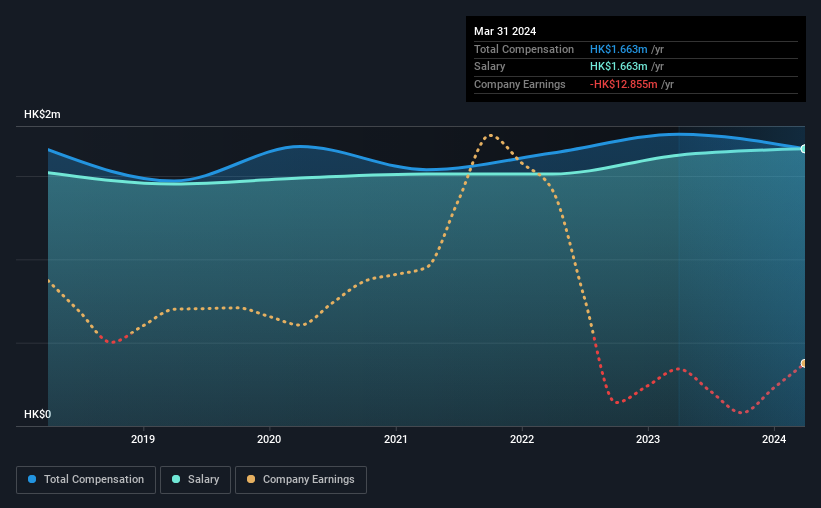The image size is (821, 508).
Task: Click the orange Company Earnings legend dot
Action: (251, 479)
